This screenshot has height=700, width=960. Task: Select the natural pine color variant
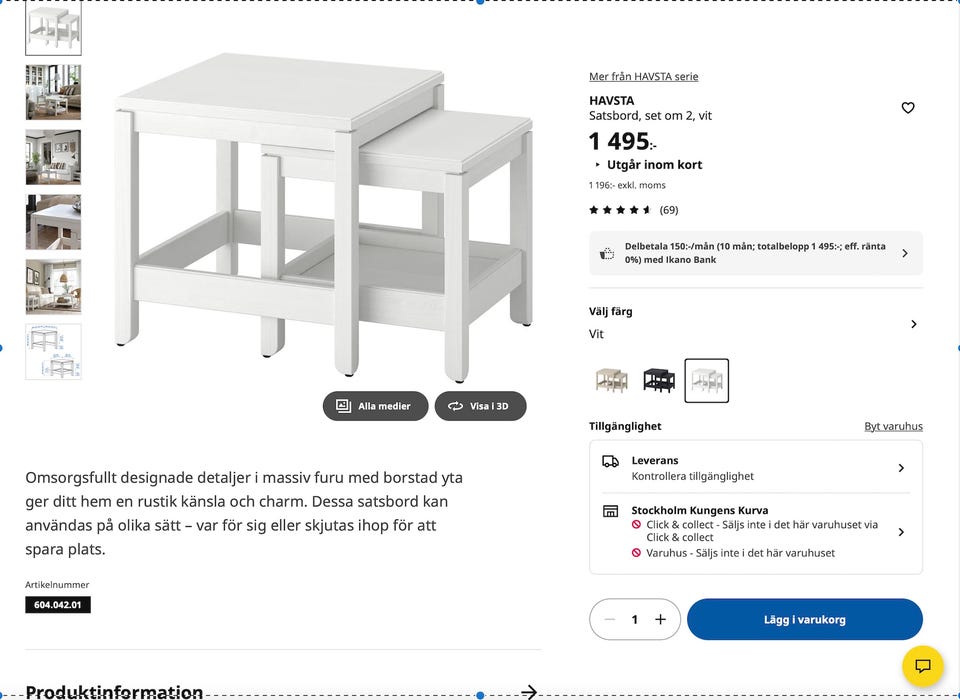(611, 380)
